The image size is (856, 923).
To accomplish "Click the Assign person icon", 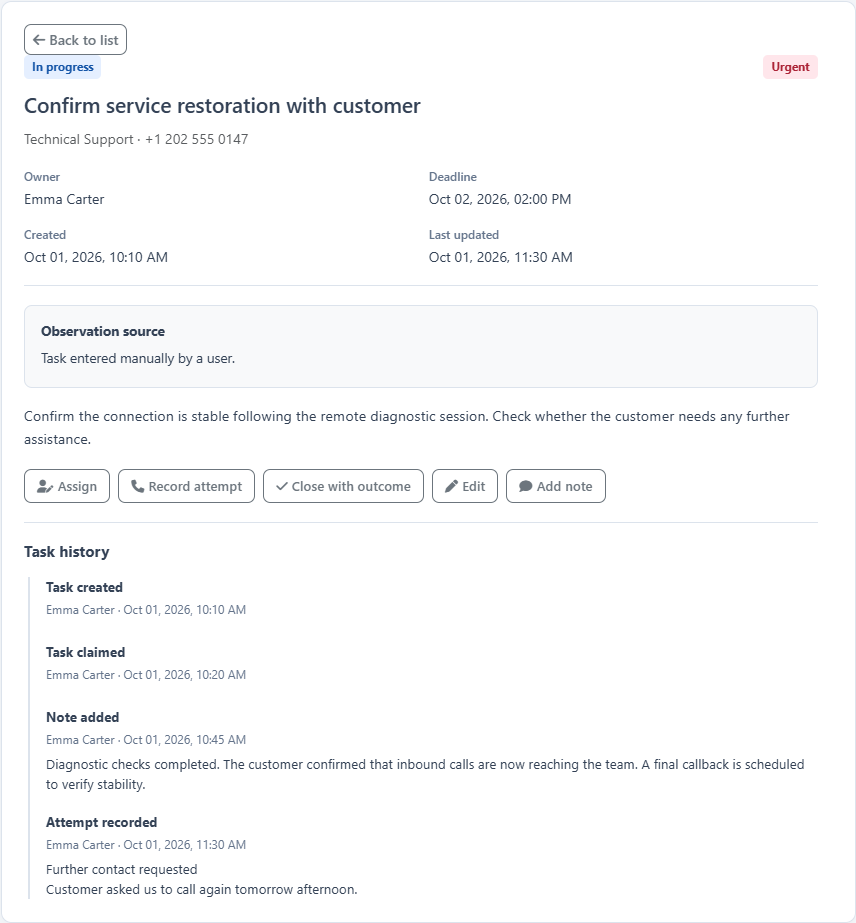I will (45, 486).
